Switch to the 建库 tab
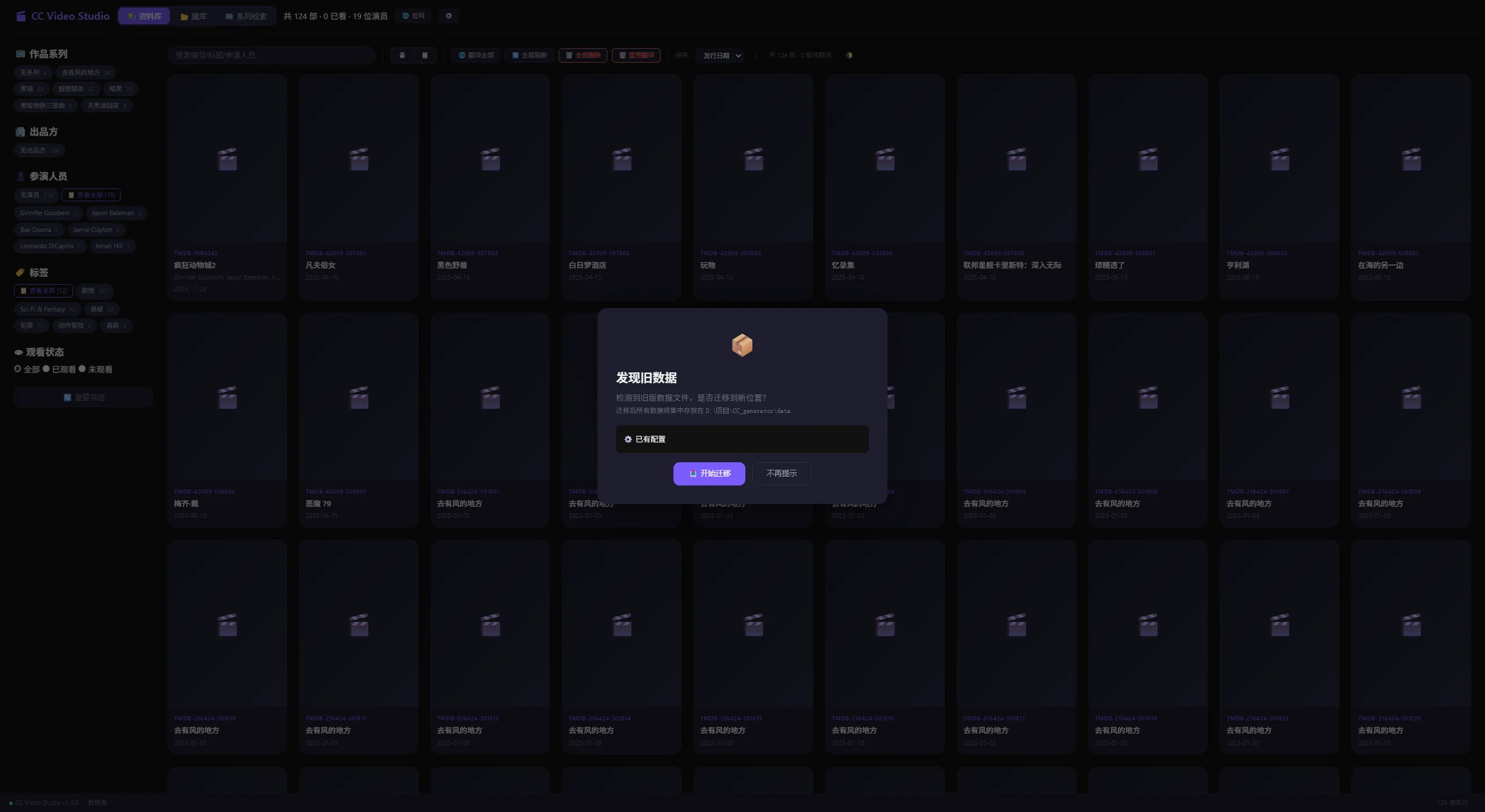Viewport: 1485px width, 812px height. tap(194, 16)
